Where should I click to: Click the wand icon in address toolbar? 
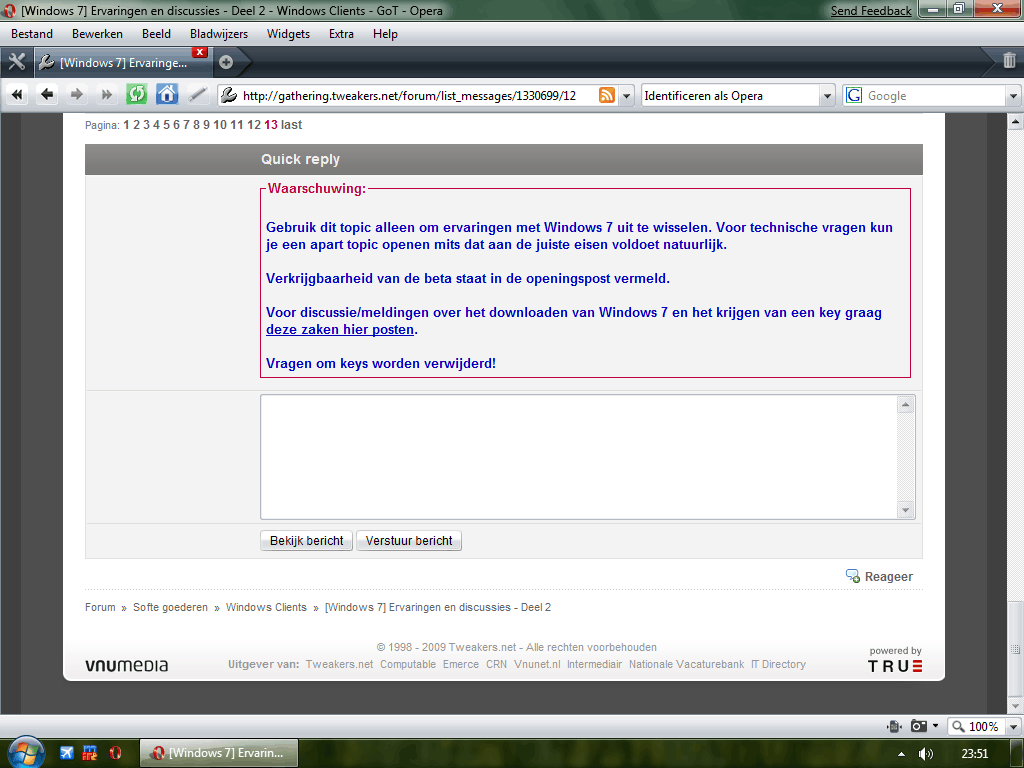[197, 95]
